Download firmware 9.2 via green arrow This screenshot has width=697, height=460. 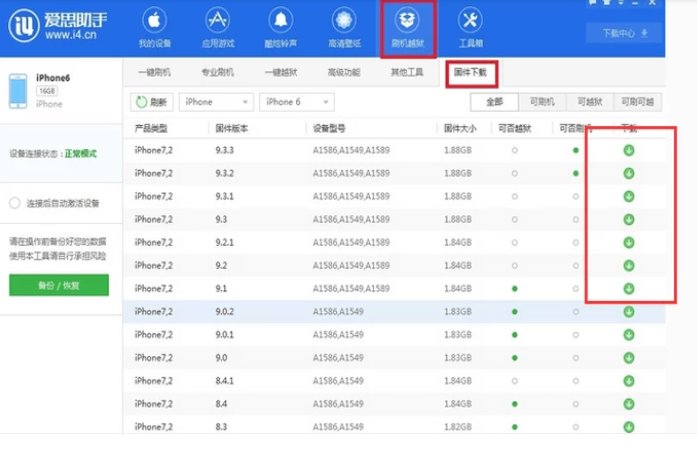(x=629, y=266)
